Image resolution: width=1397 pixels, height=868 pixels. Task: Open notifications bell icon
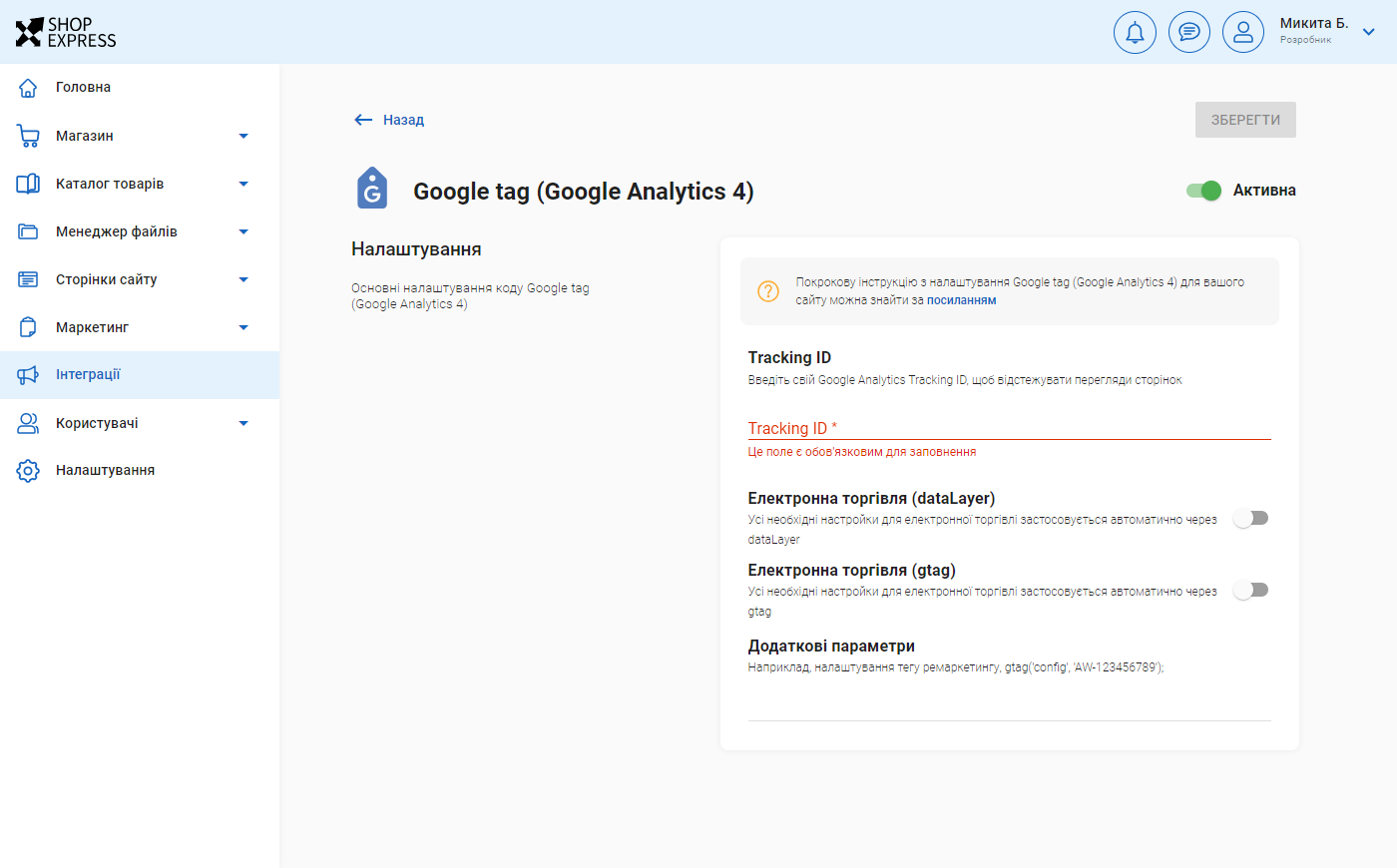click(1135, 32)
